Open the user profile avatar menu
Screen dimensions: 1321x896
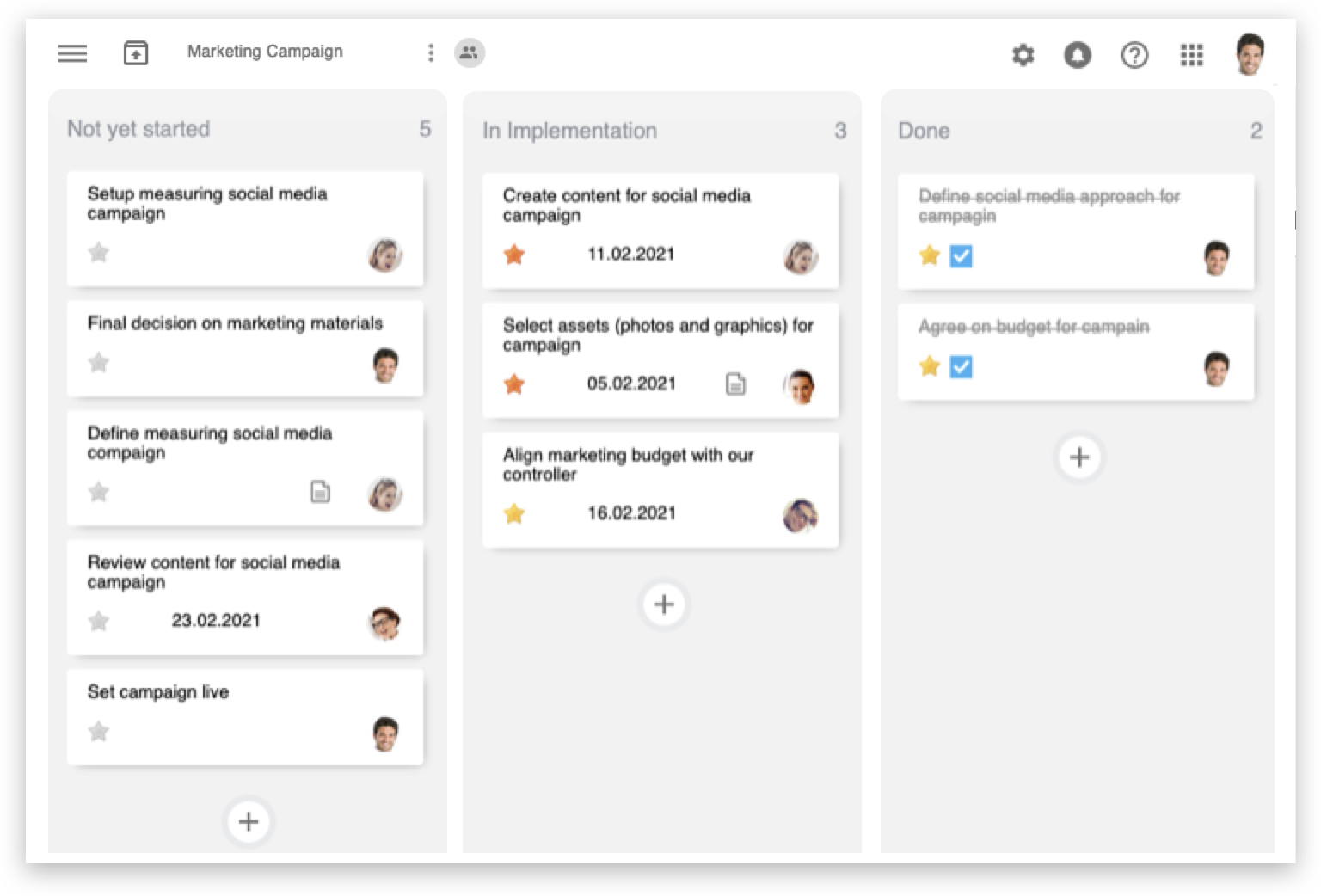(1249, 55)
